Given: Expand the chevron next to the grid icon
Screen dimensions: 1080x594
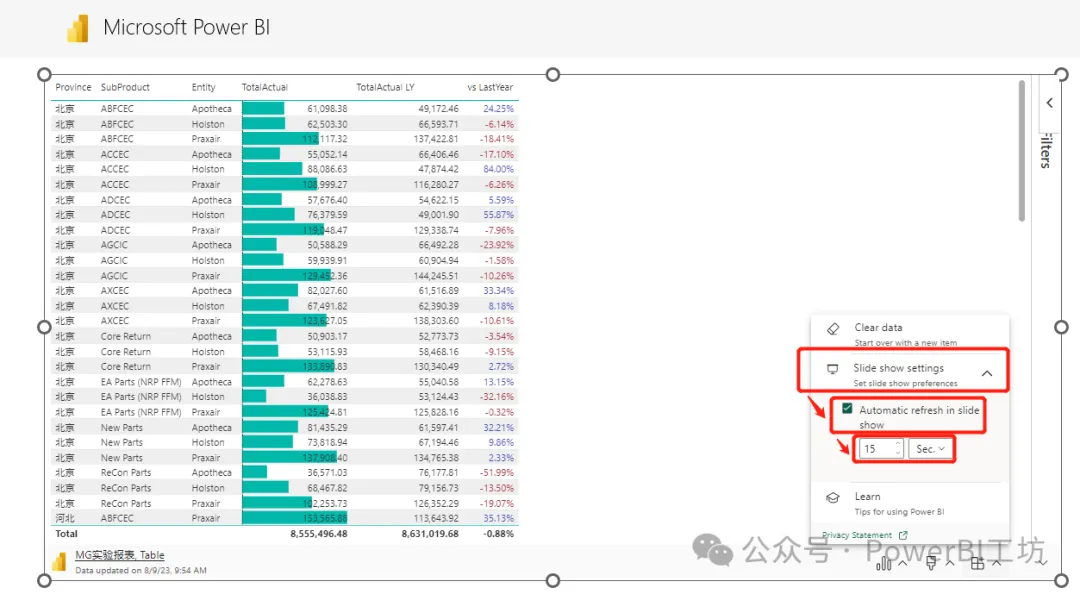Looking at the screenshot, I should [x=996, y=564].
